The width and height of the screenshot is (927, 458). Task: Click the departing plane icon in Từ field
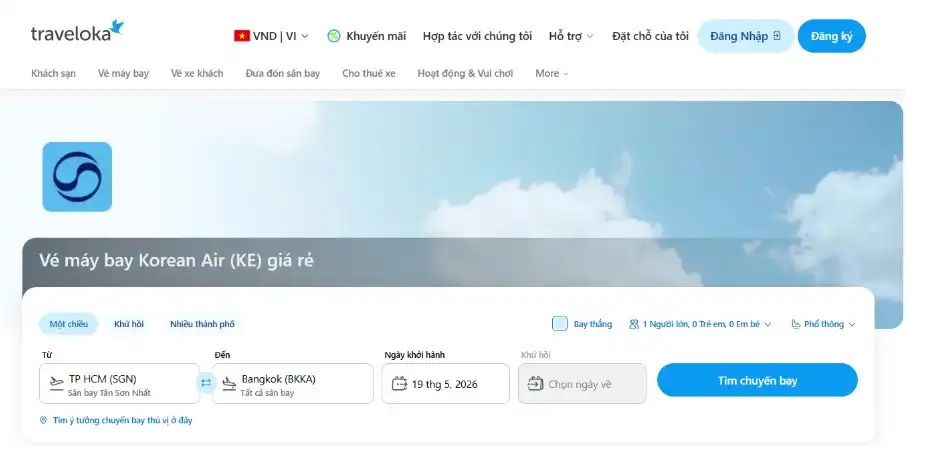[56, 383]
